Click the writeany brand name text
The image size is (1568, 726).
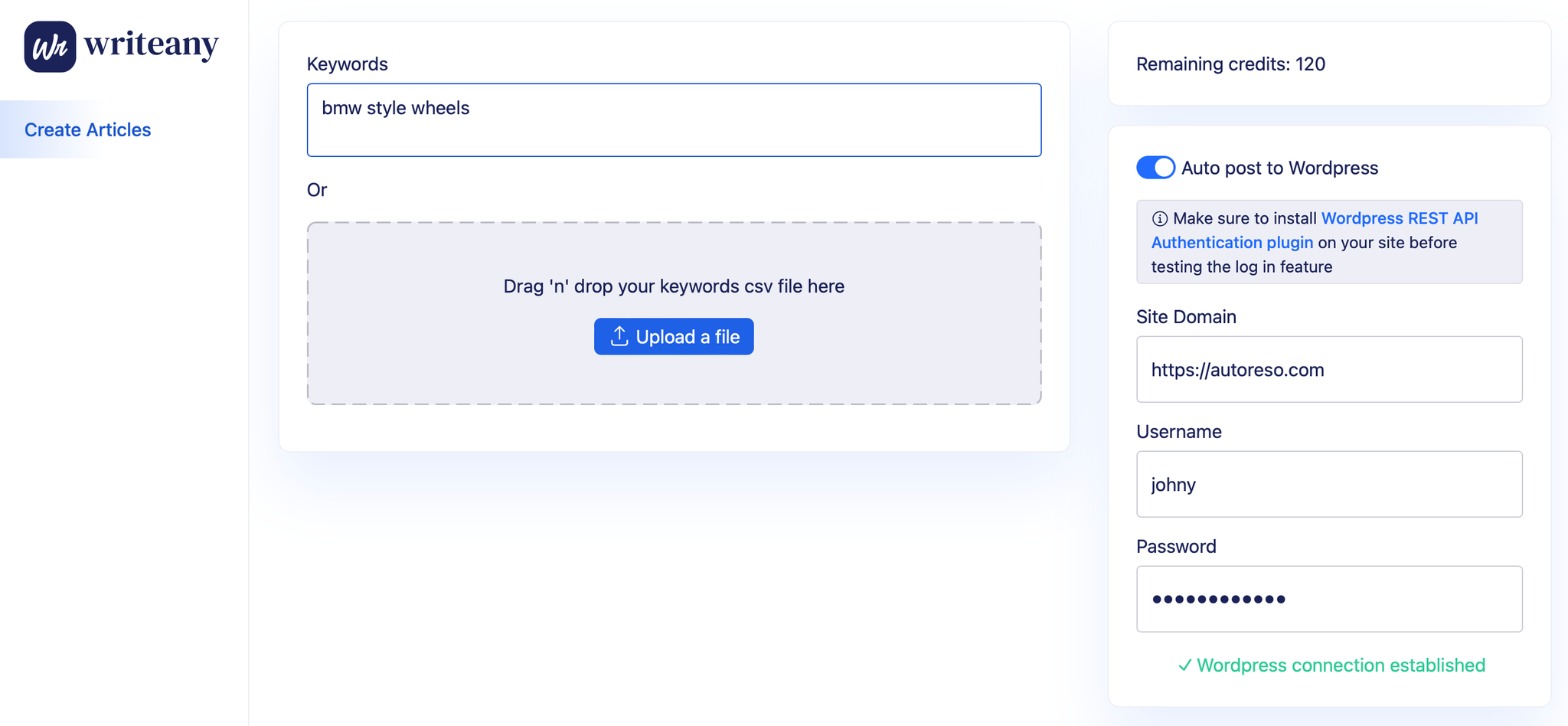click(152, 44)
